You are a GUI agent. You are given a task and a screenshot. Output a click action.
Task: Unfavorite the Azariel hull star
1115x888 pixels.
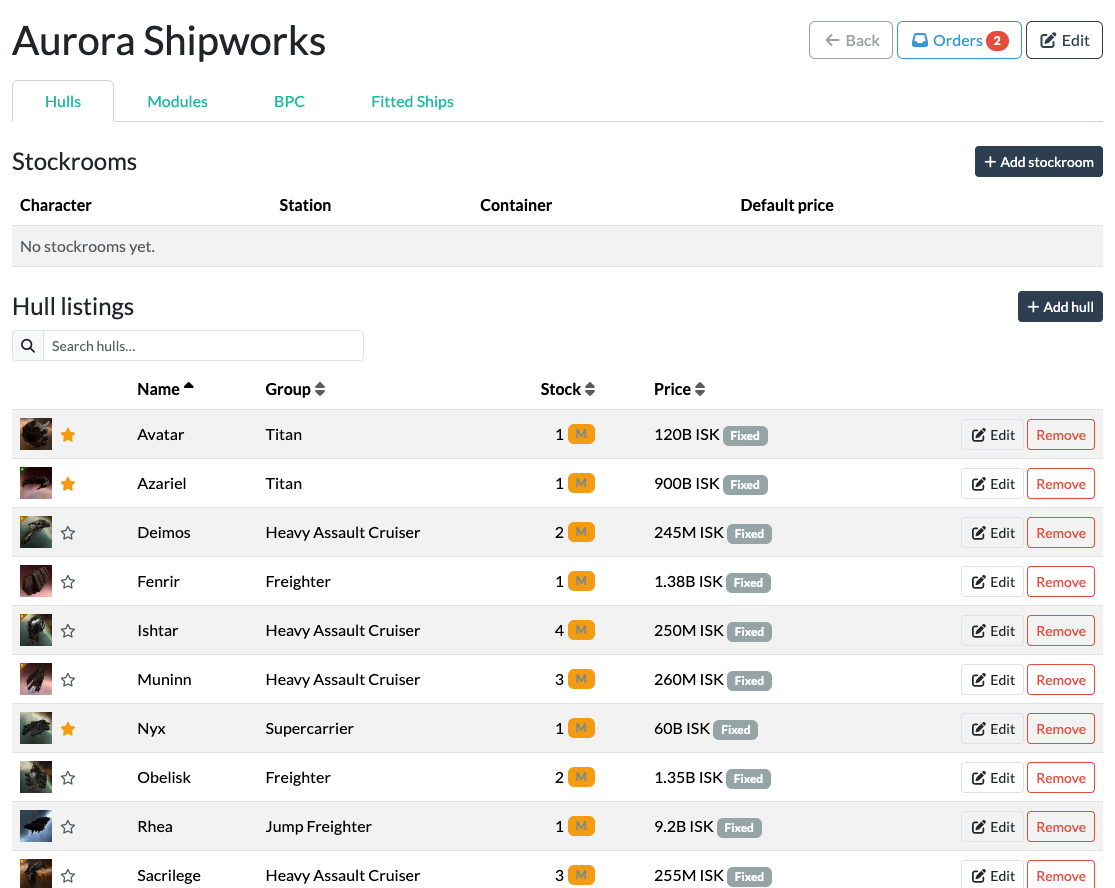tap(68, 483)
